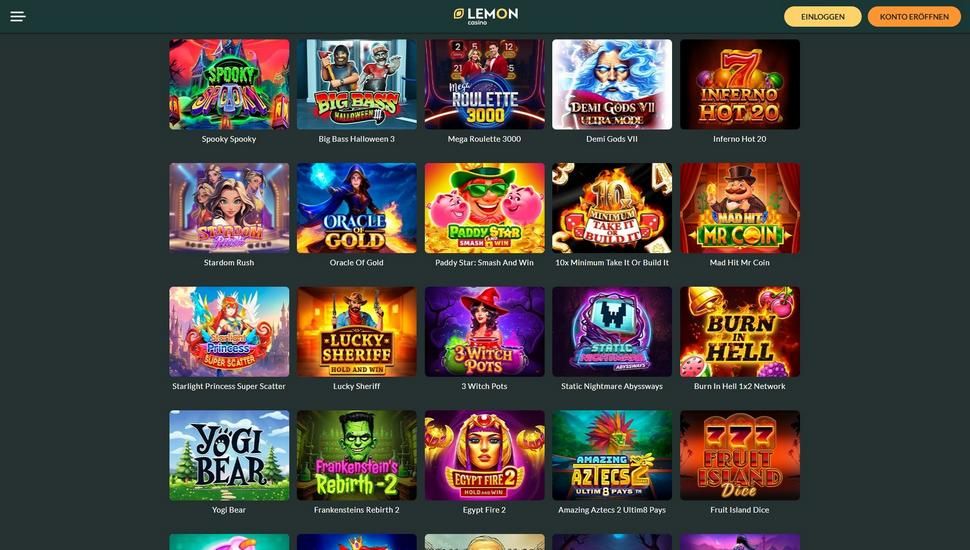Image resolution: width=970 pixels, height=550 pixels.
Task: Click the Konto Eröffnen button
Action: coord(914,17)
